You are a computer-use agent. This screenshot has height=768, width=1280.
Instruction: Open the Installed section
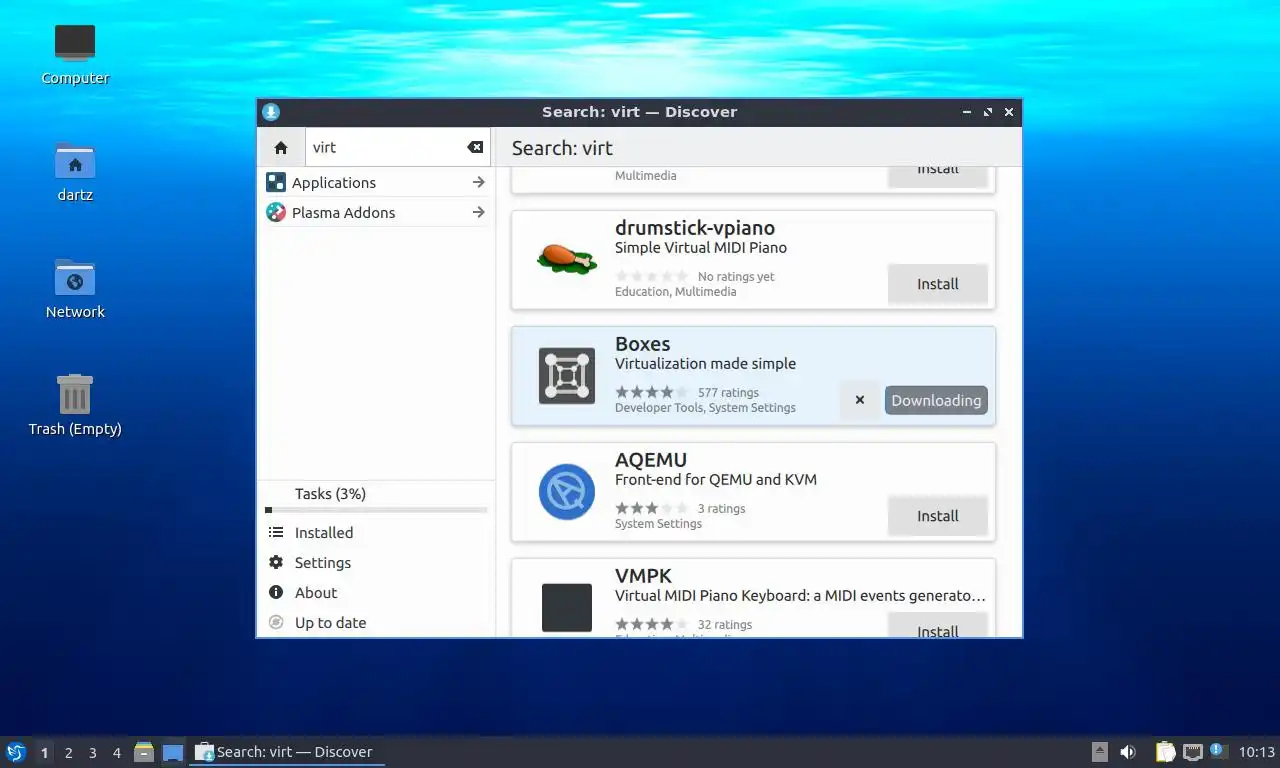pyautogui.click(x=376, y=532)
